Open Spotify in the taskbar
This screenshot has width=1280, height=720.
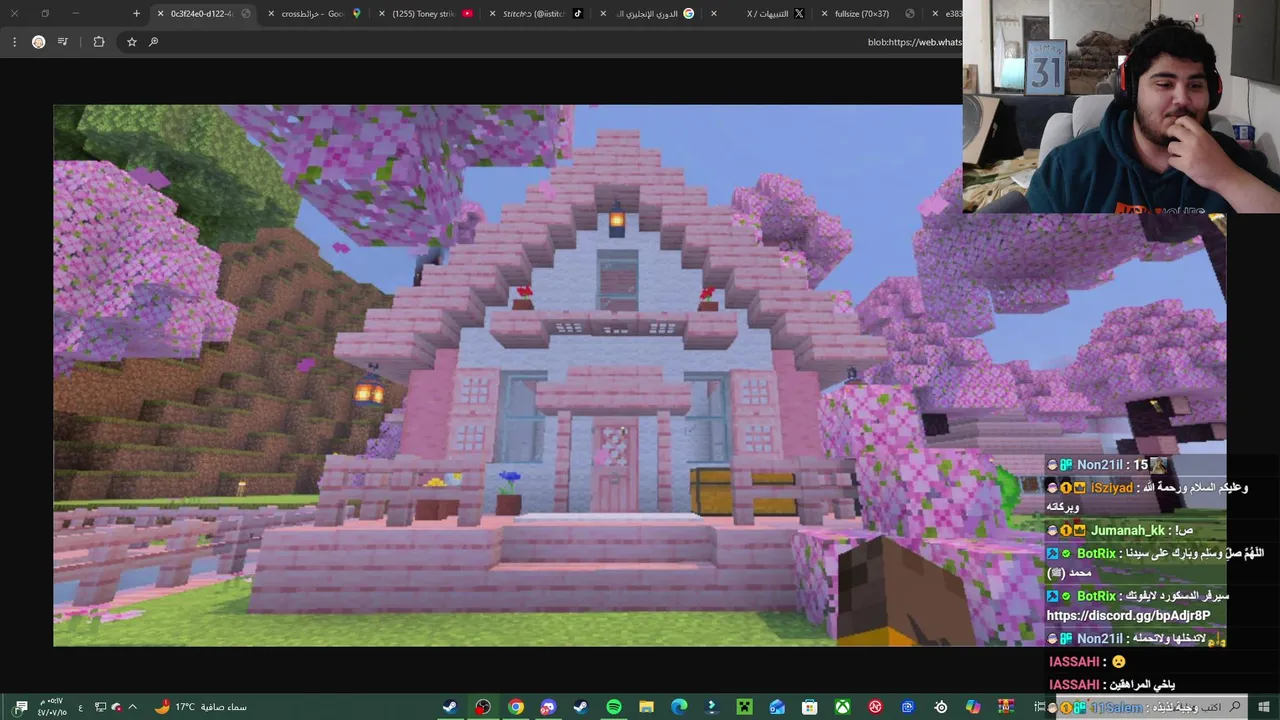point(613,707)
